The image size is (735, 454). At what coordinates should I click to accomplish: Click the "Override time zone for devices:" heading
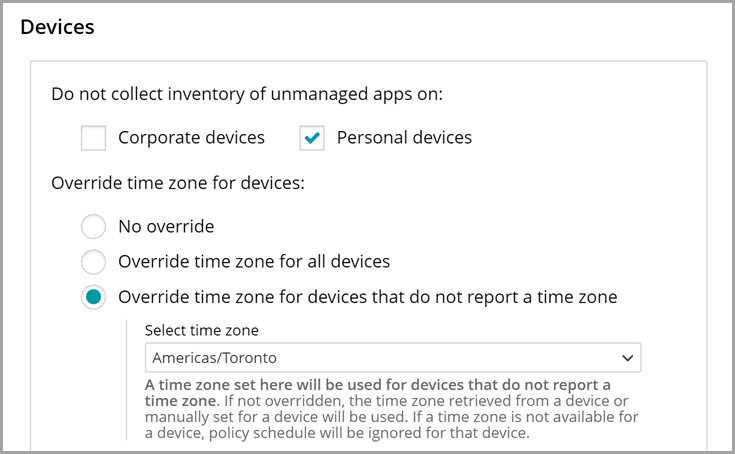[178, 184]
